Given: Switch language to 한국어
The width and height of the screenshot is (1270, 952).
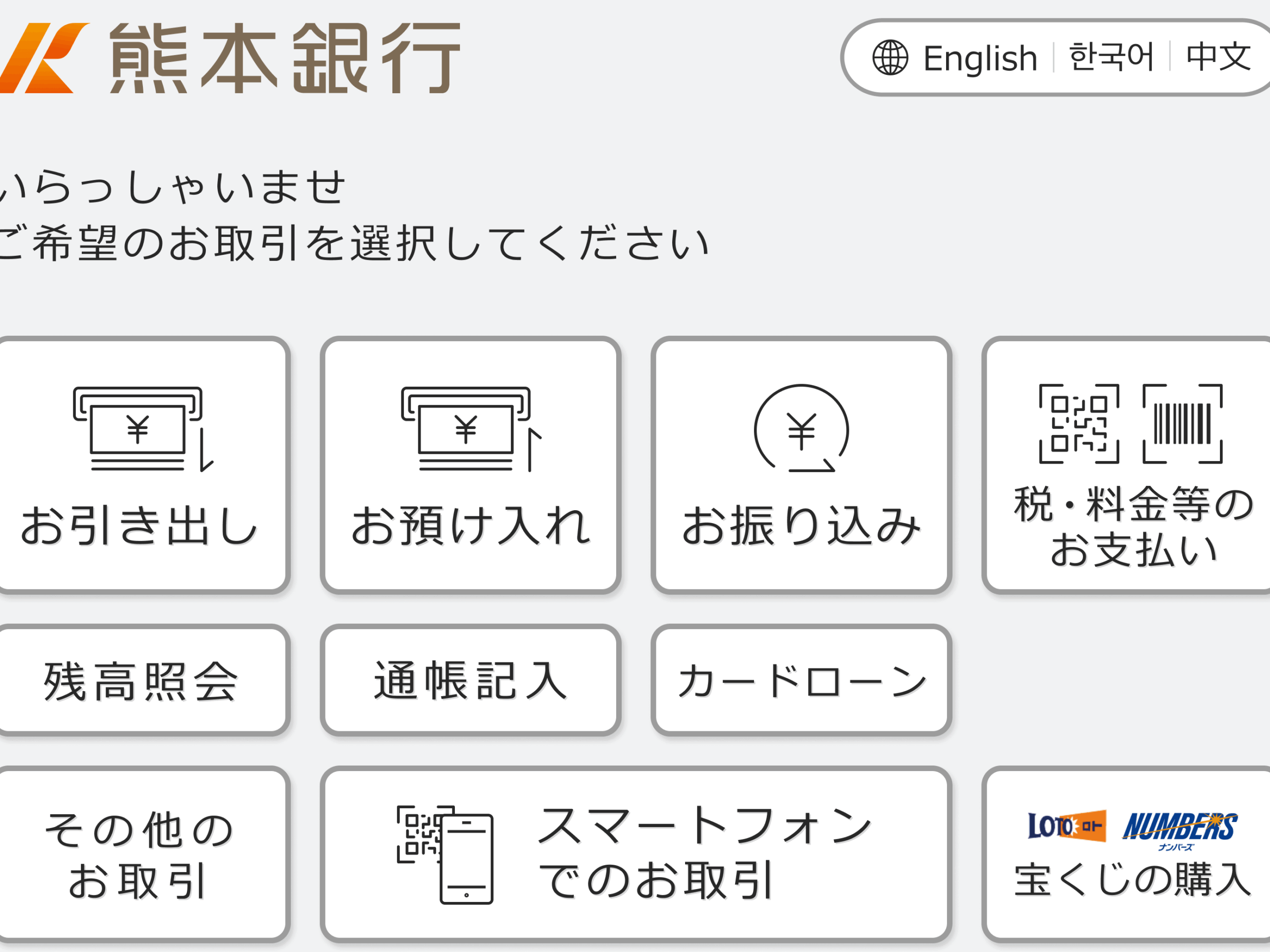Looking at the screenshot, I should pos(1112,57).
